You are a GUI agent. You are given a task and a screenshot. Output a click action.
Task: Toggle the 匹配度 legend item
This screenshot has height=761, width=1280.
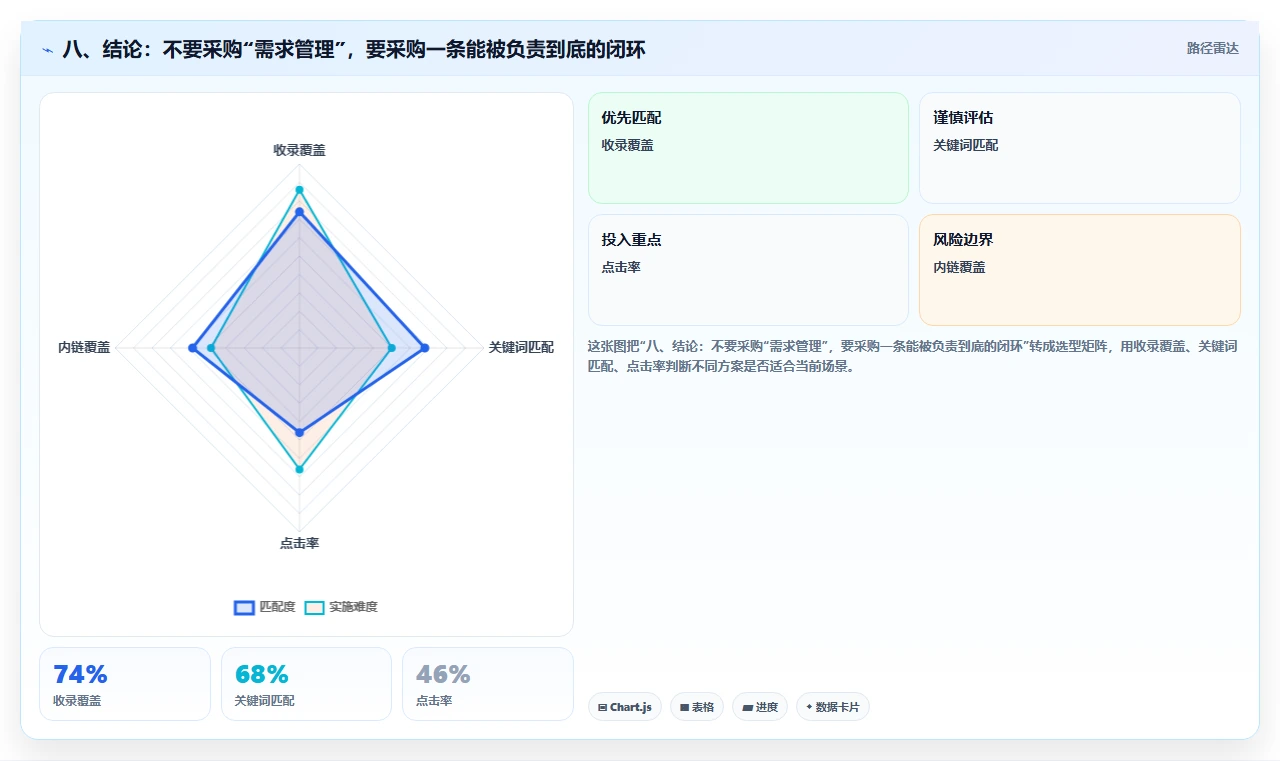point(265,607)
